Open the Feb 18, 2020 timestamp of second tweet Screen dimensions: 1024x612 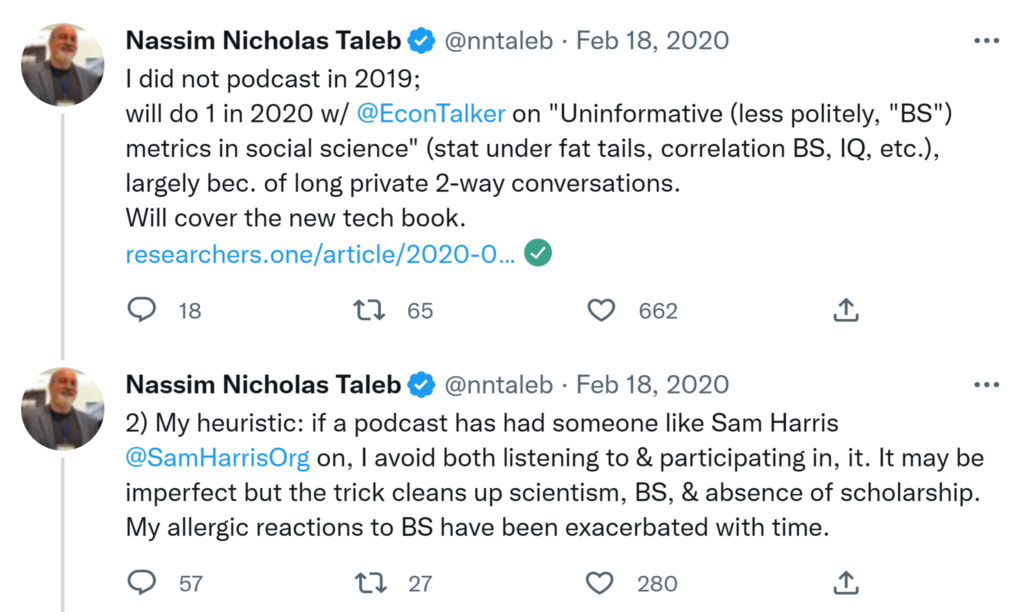click(x=653, y=384)
